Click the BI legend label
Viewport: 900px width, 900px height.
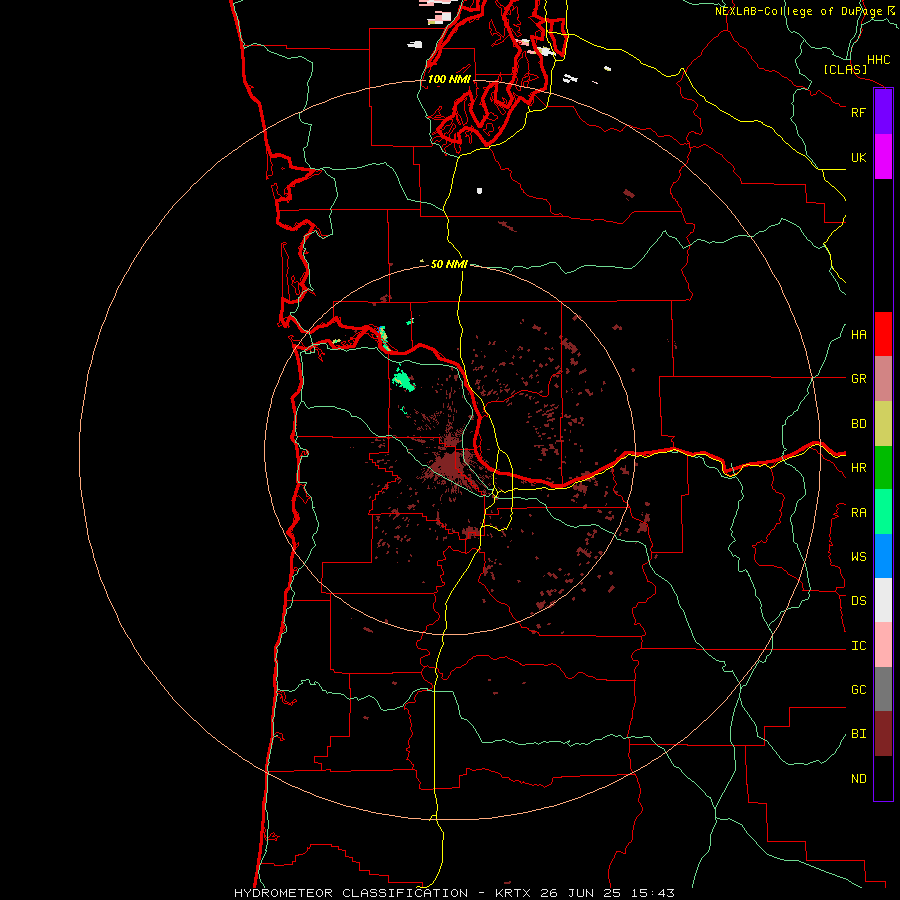click(x=858, y=734)
